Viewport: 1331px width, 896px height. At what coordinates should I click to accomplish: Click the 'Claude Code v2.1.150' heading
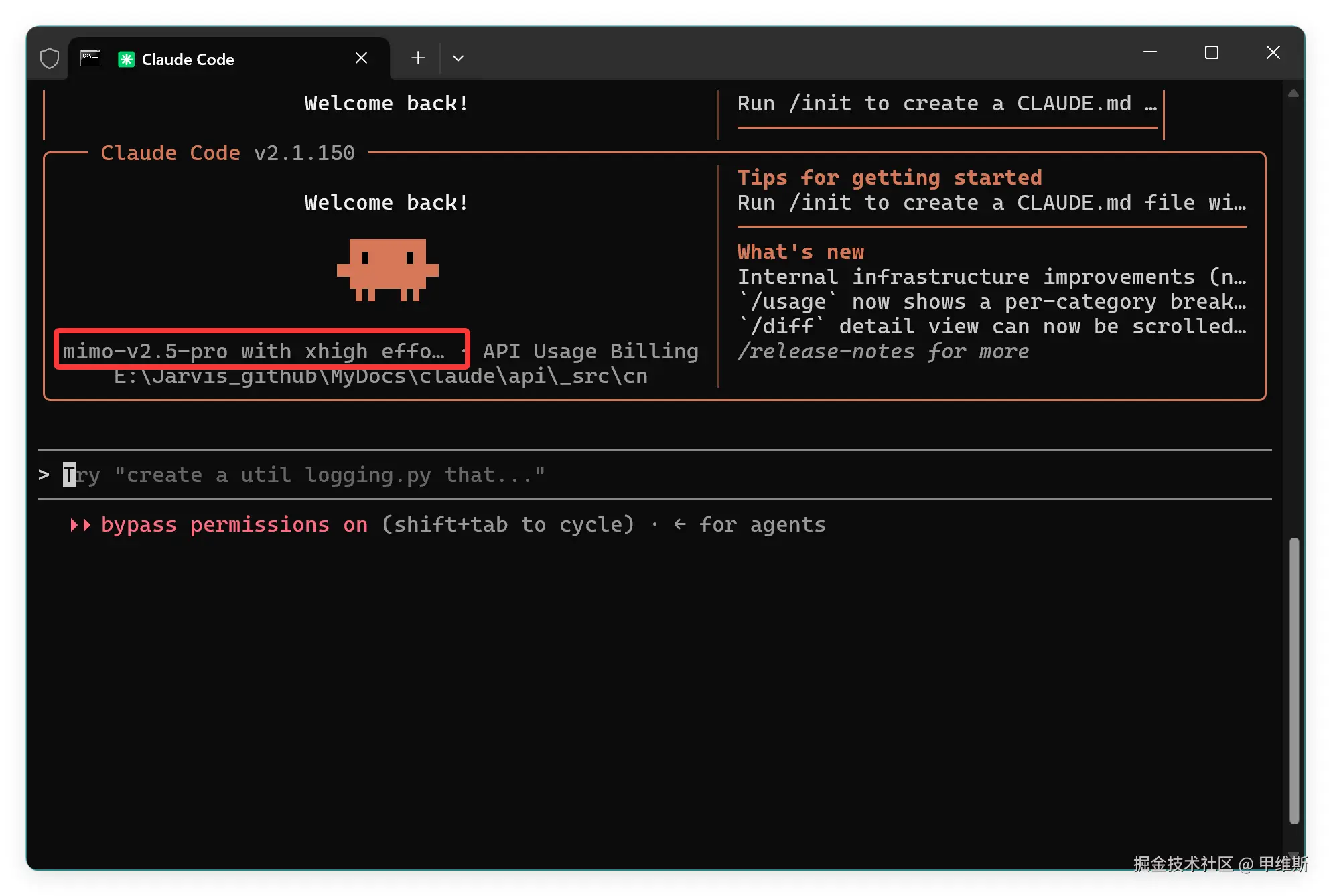pyautogui.click(x=228, y=153)
